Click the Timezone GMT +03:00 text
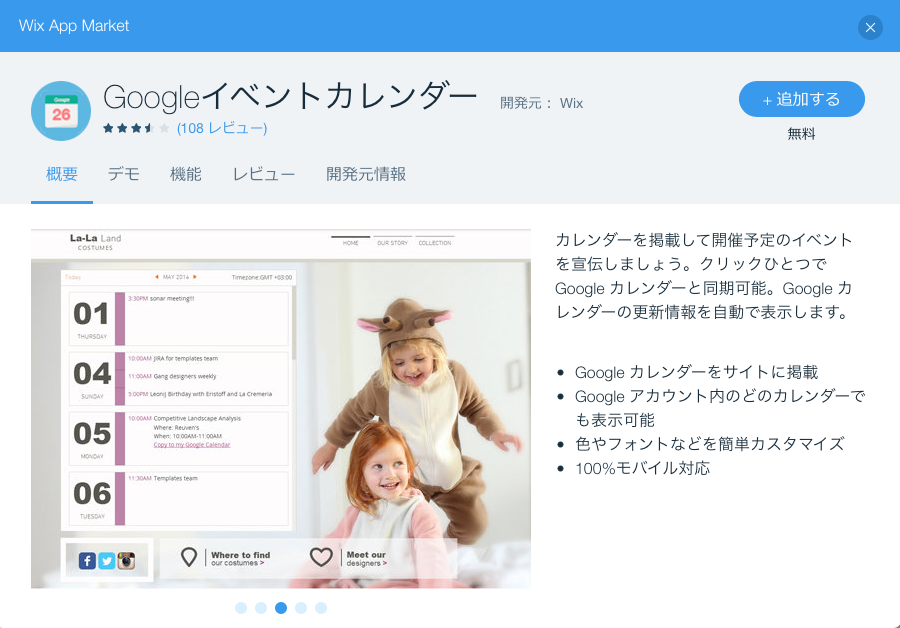This screenshot has width=900, height=628. coord(262,277)
